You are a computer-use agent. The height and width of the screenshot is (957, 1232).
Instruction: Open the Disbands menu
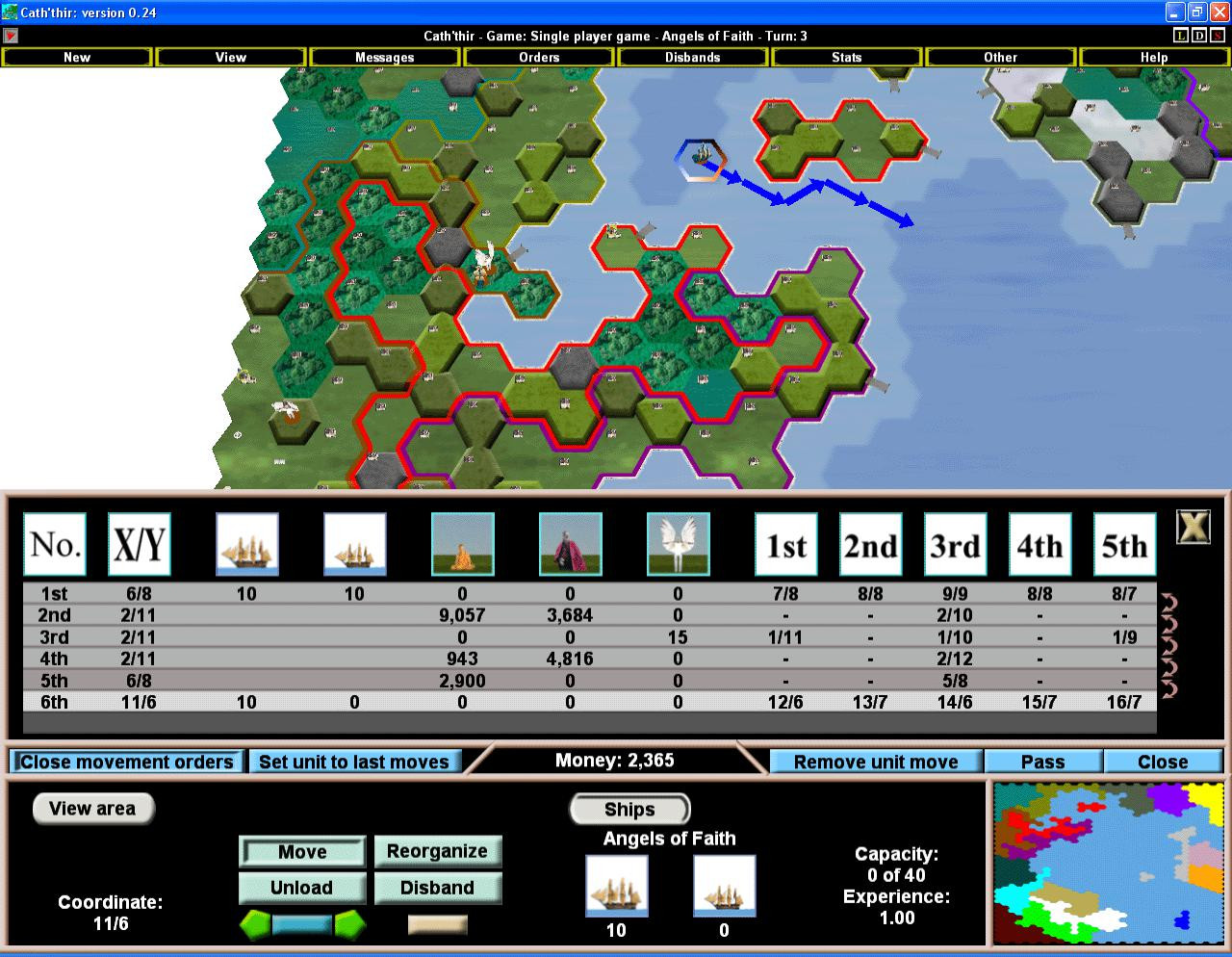pyautogui.click(x=693, y=57)
